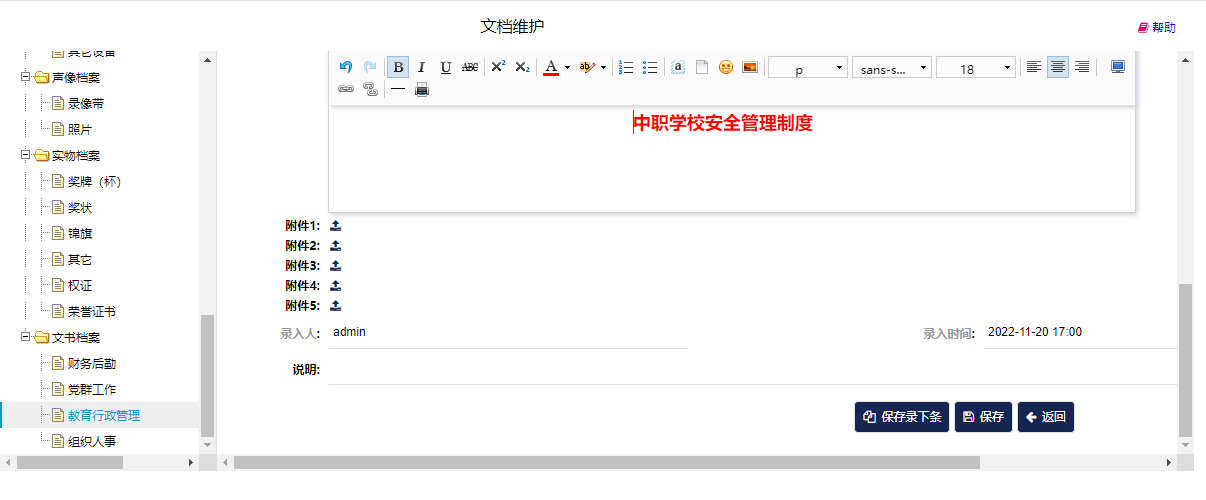This screenshot has height=500, width=1206.
Task: Insert an image into the editor
Action: [x=750, y=67]
